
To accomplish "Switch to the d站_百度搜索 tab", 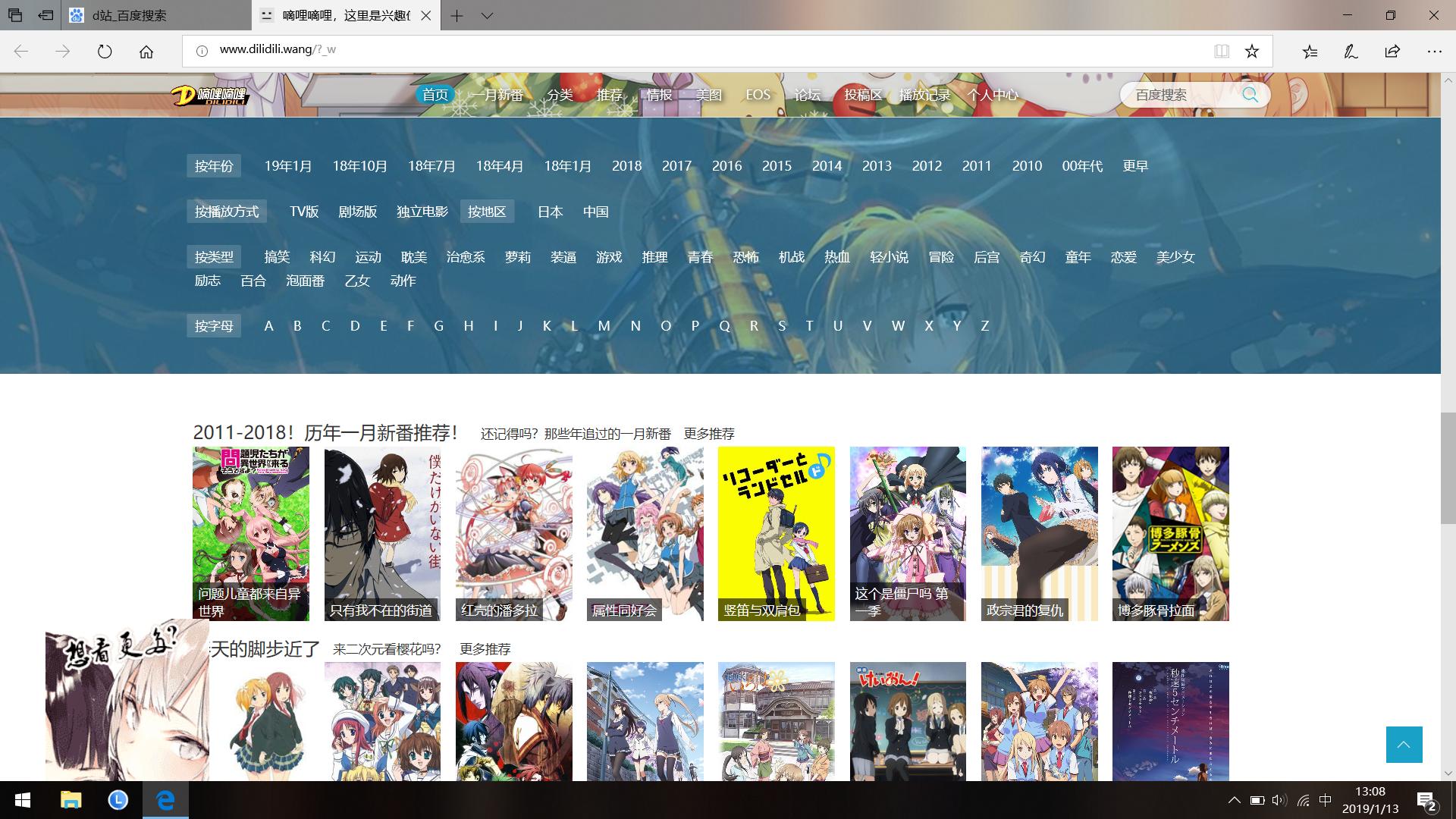I will click(129, 15).
